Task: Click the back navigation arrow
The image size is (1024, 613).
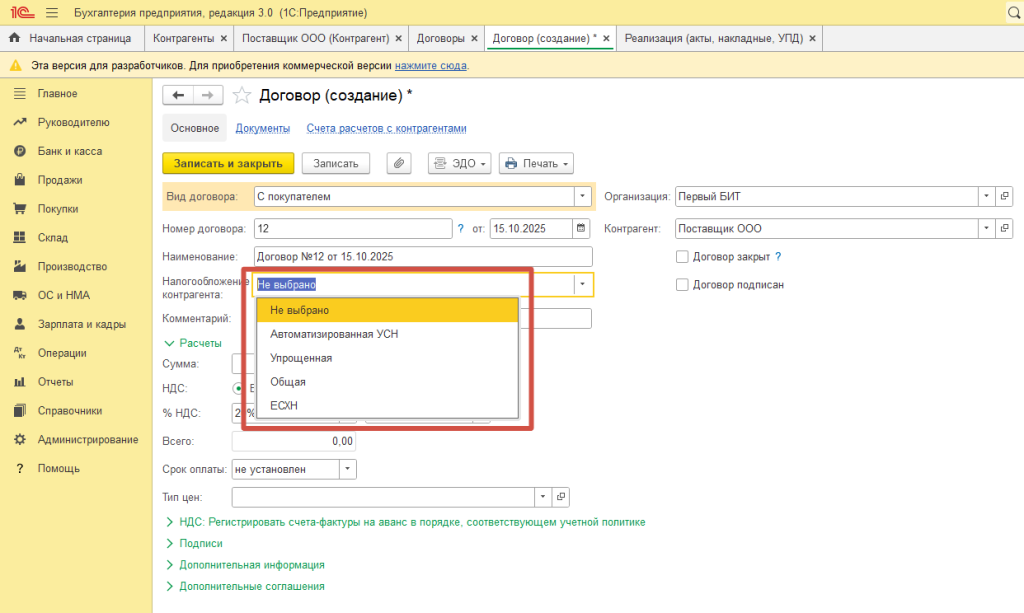Action: point(178,95)
